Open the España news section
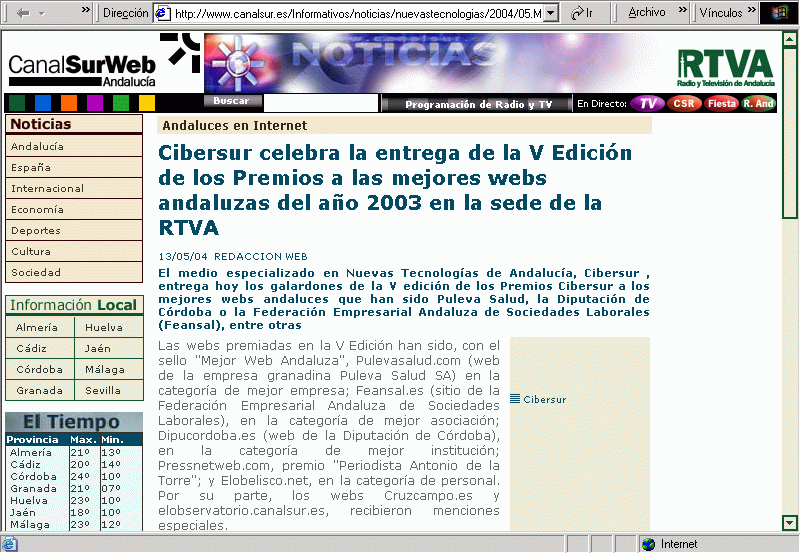This screenshot has height=553, width=800. (73, 167)
